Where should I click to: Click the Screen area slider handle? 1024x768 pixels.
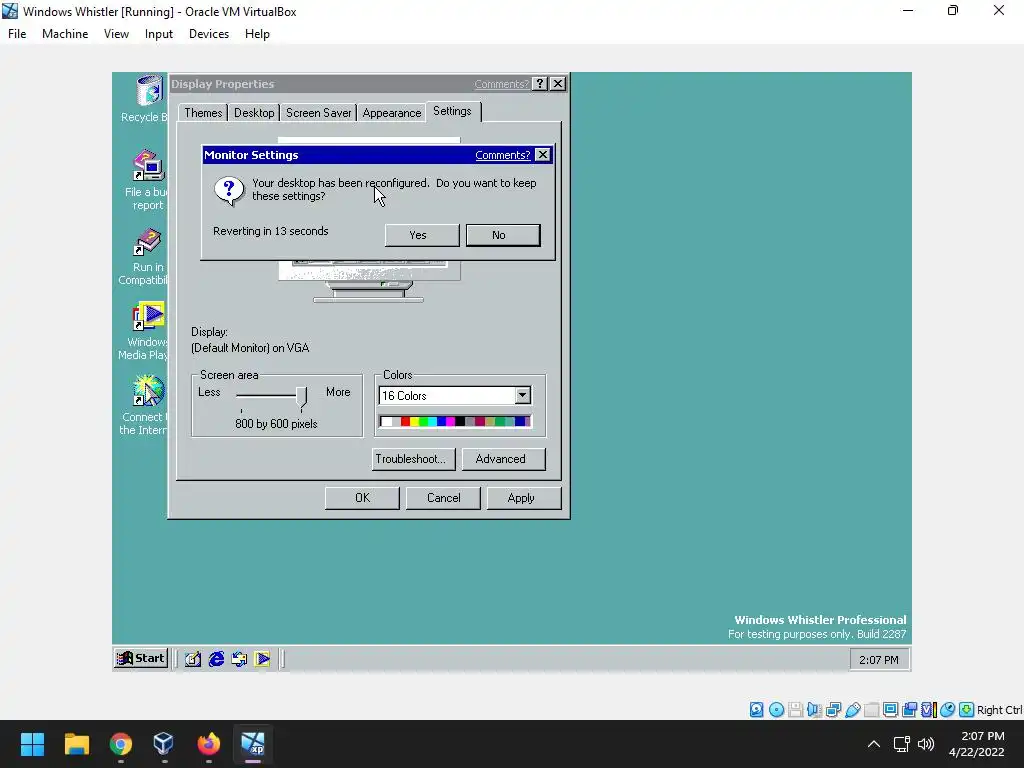tap(301, 397)
